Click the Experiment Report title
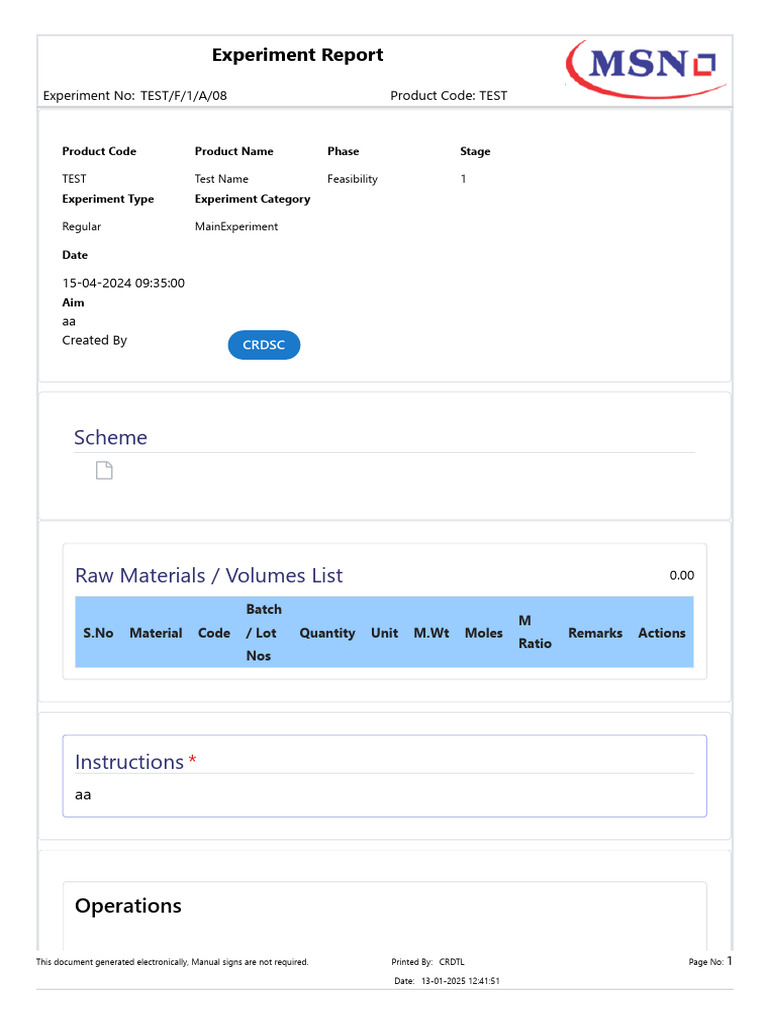The height and width of the screenshot is (1024, 768). (x=298, y=55)
